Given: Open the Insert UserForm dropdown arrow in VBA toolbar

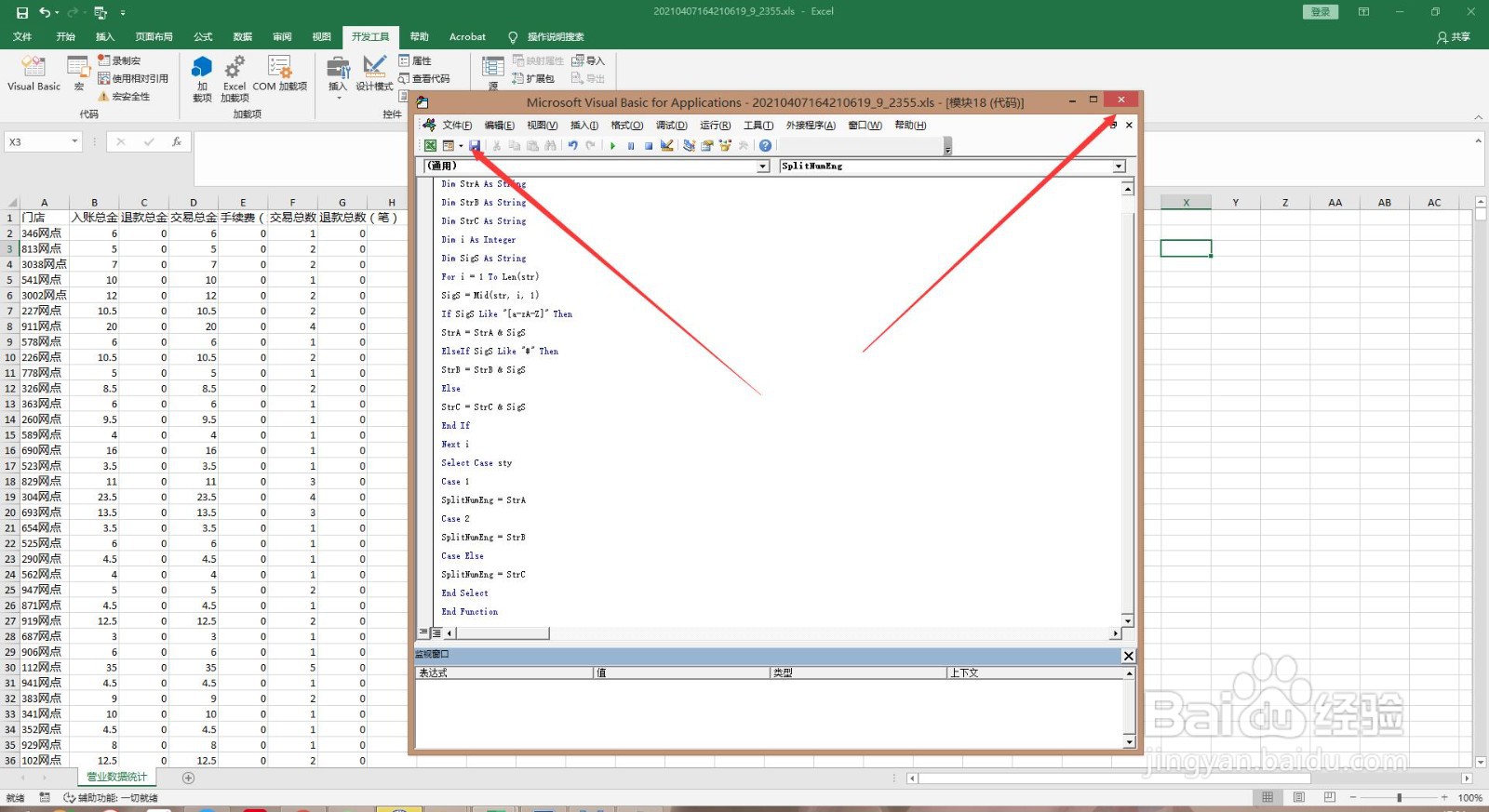Looking at the screenshot, I should tap(461, 146).
